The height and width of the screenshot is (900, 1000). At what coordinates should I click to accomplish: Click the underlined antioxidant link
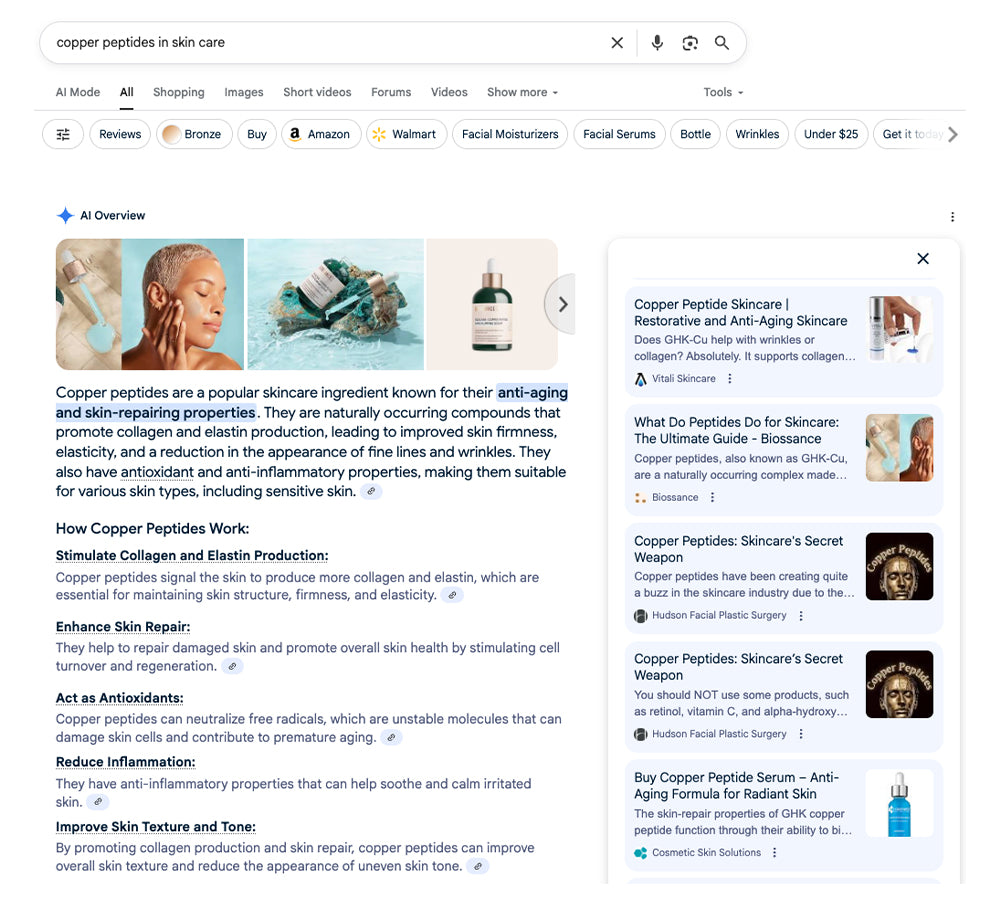(x=157, y=472)
